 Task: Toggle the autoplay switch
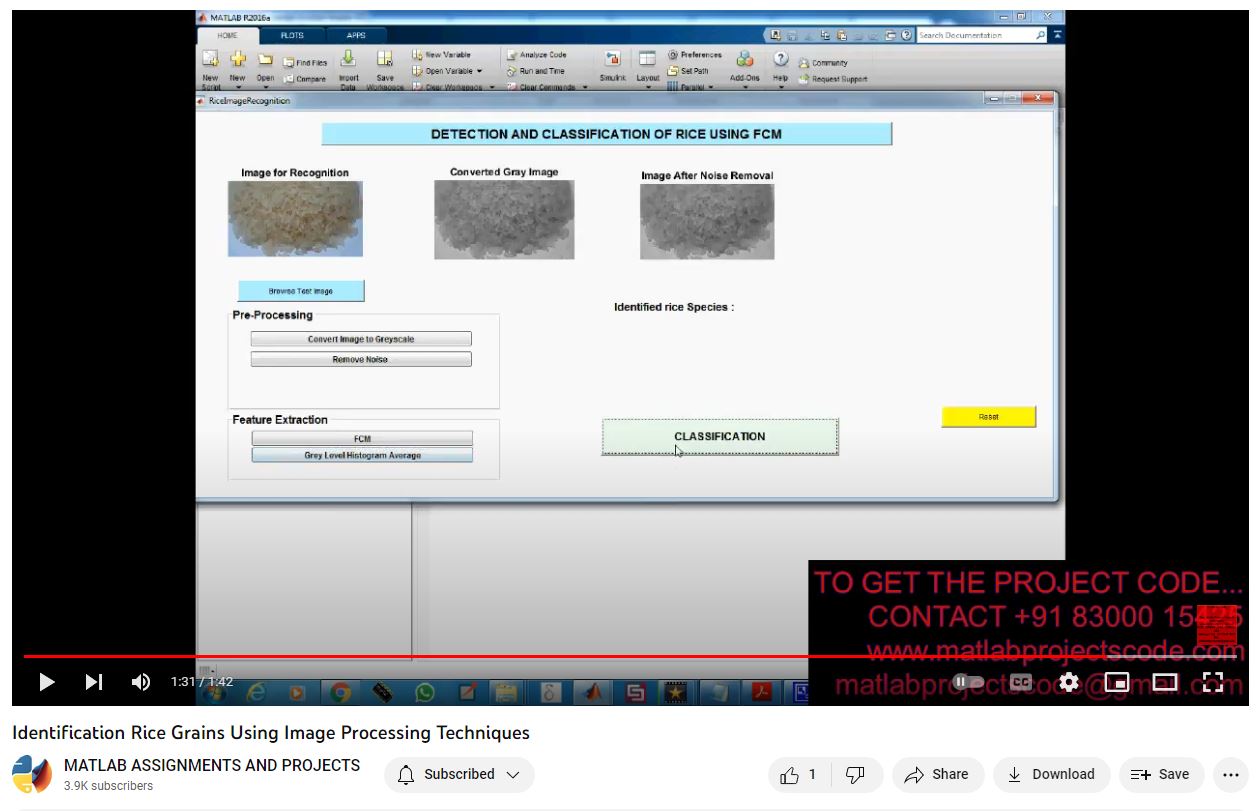pyautogui.click(x=969, y=682)
